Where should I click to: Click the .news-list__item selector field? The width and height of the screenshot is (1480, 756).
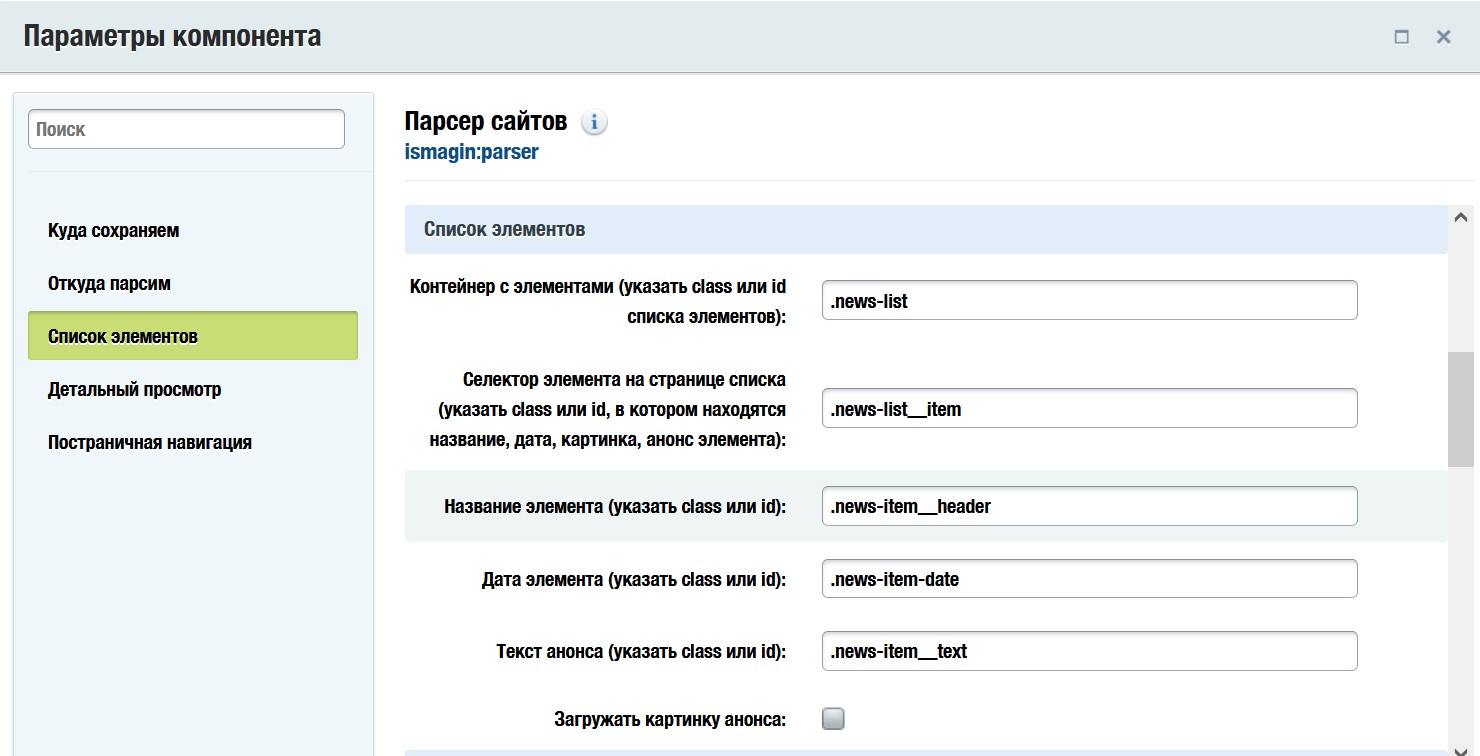pos(1089,408)
